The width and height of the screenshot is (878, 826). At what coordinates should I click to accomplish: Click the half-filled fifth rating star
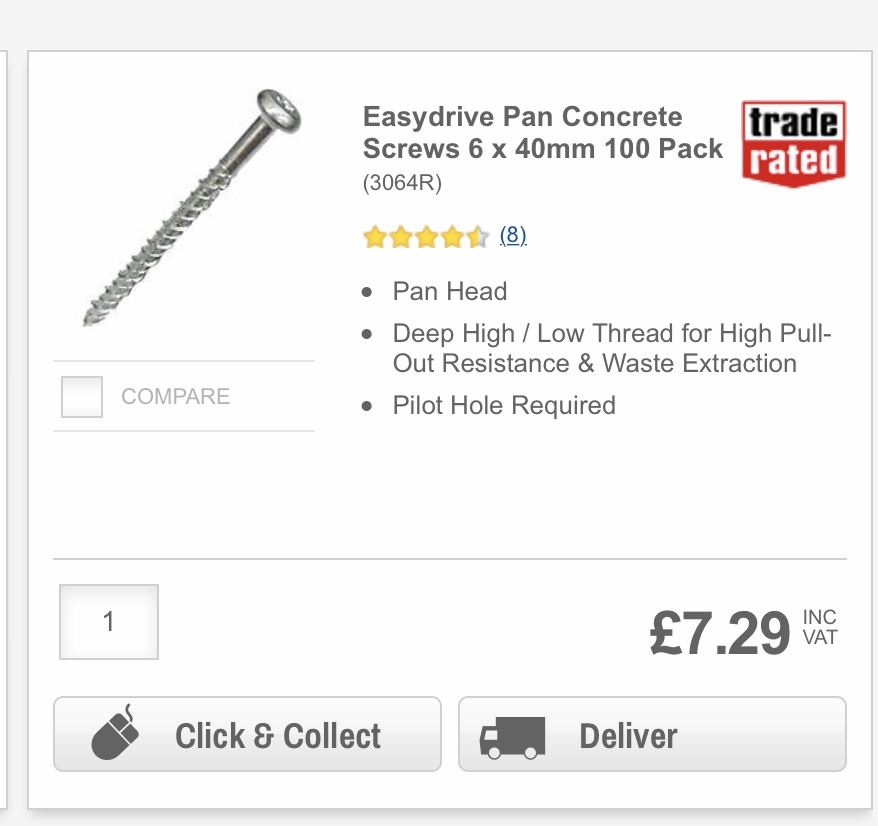[x=478, y=237]
